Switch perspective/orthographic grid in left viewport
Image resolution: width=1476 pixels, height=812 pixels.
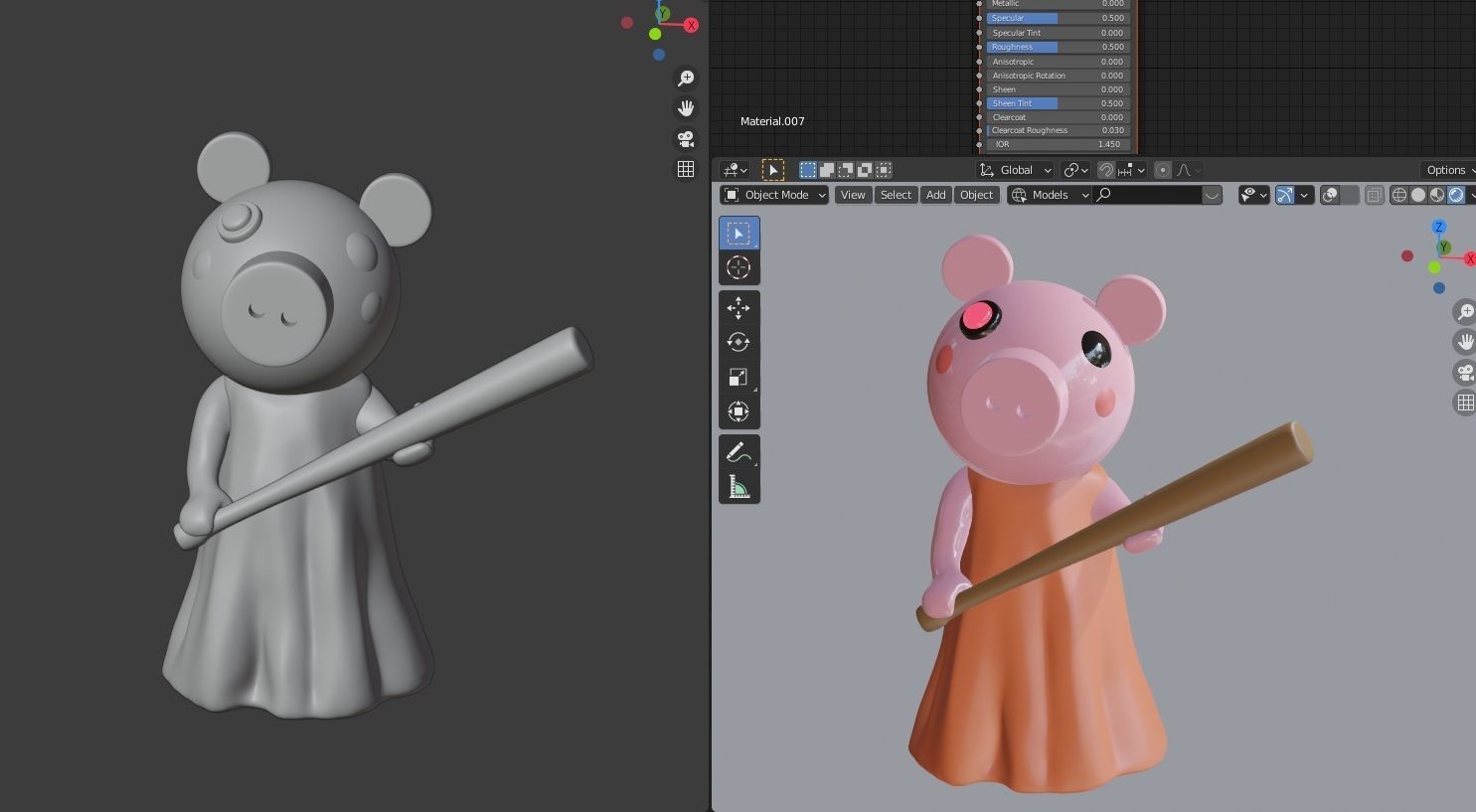pyautogui.click(x=686, y=169)
